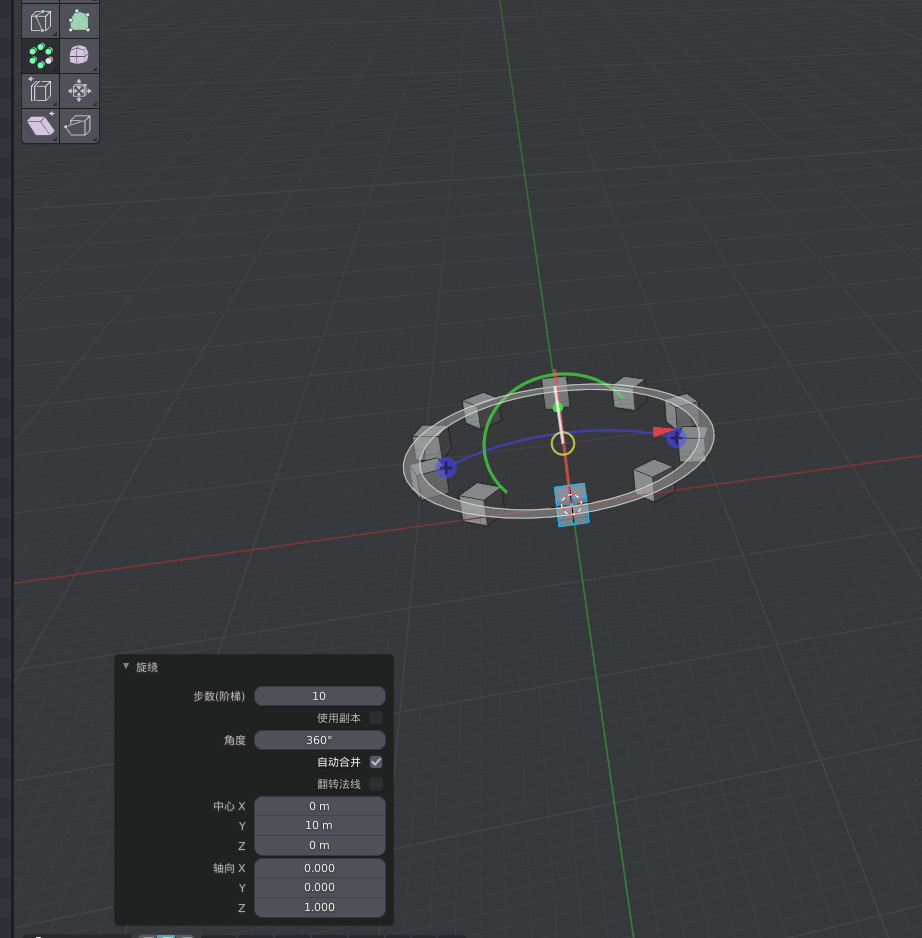
Task: Toggle the 使用副本 checkbox
Action: pos(376,718)
